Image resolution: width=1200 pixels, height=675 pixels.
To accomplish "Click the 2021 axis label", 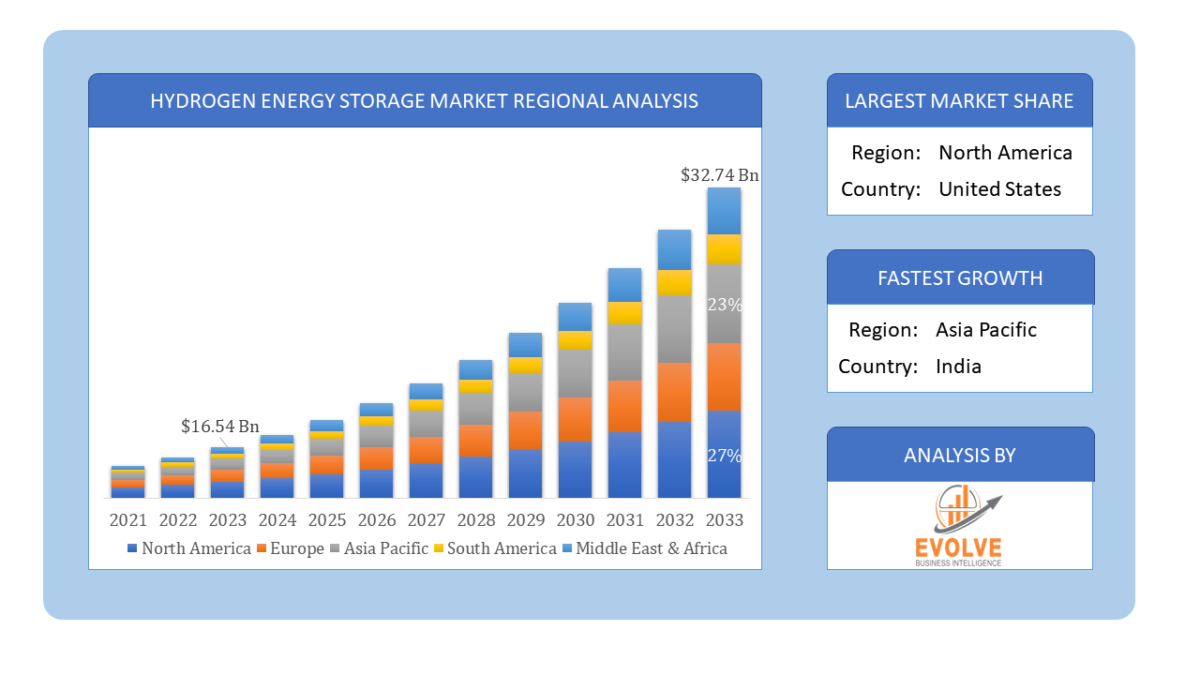I will (128, 521).
